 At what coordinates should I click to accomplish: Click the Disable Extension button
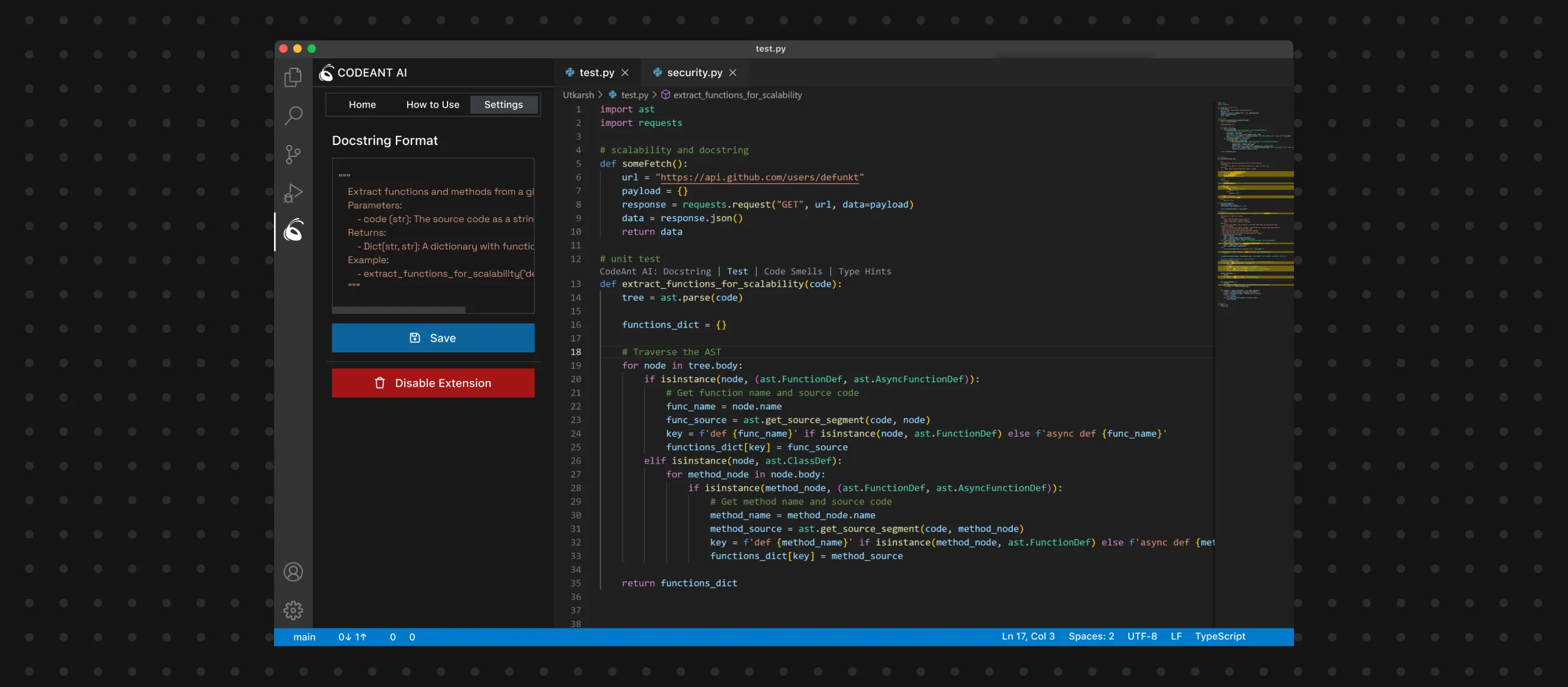[x=433, y=383]
